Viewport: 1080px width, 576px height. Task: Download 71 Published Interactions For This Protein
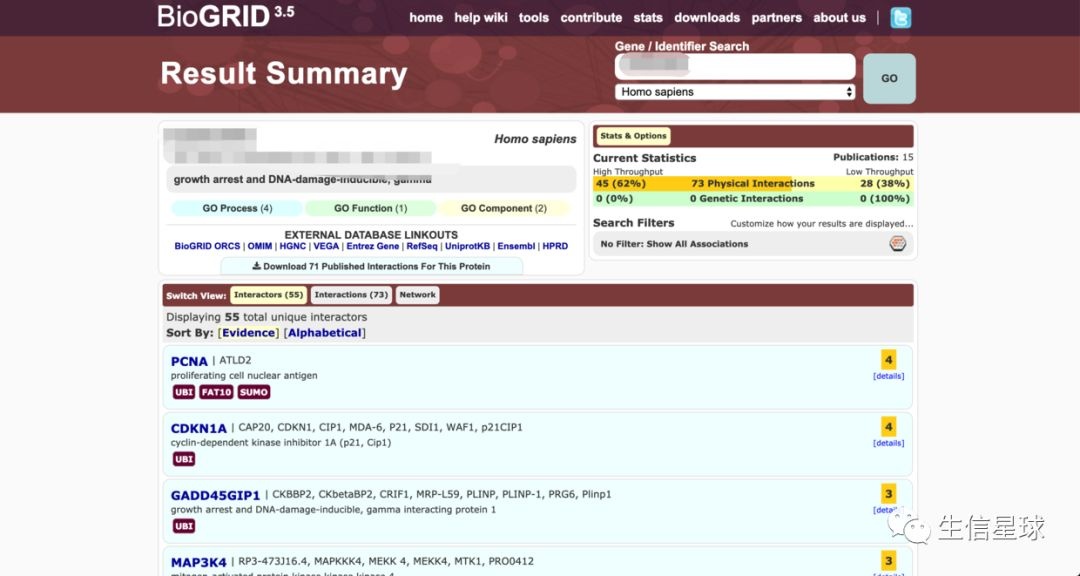click(371, 266)
